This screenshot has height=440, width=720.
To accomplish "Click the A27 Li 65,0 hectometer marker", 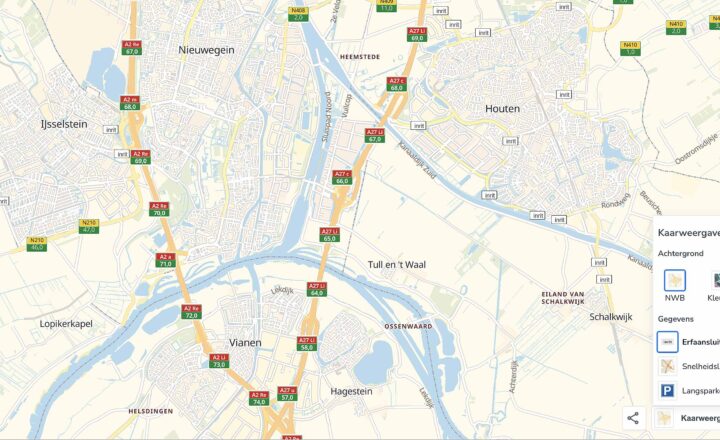I will 330,235.
